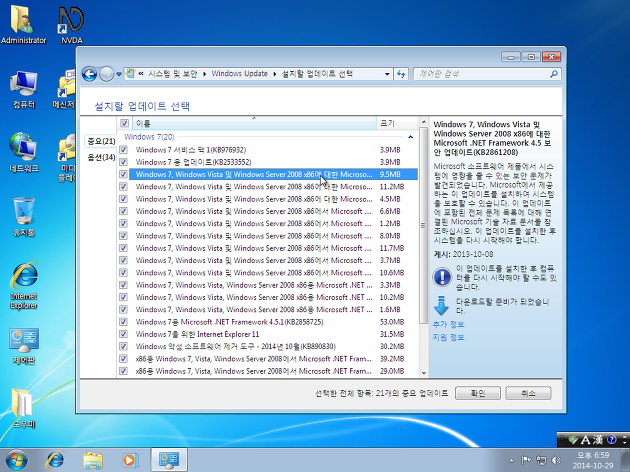Viewport: 630px width, 472px height.
Task: Go back with the Back arrow button
Action: 90,74
